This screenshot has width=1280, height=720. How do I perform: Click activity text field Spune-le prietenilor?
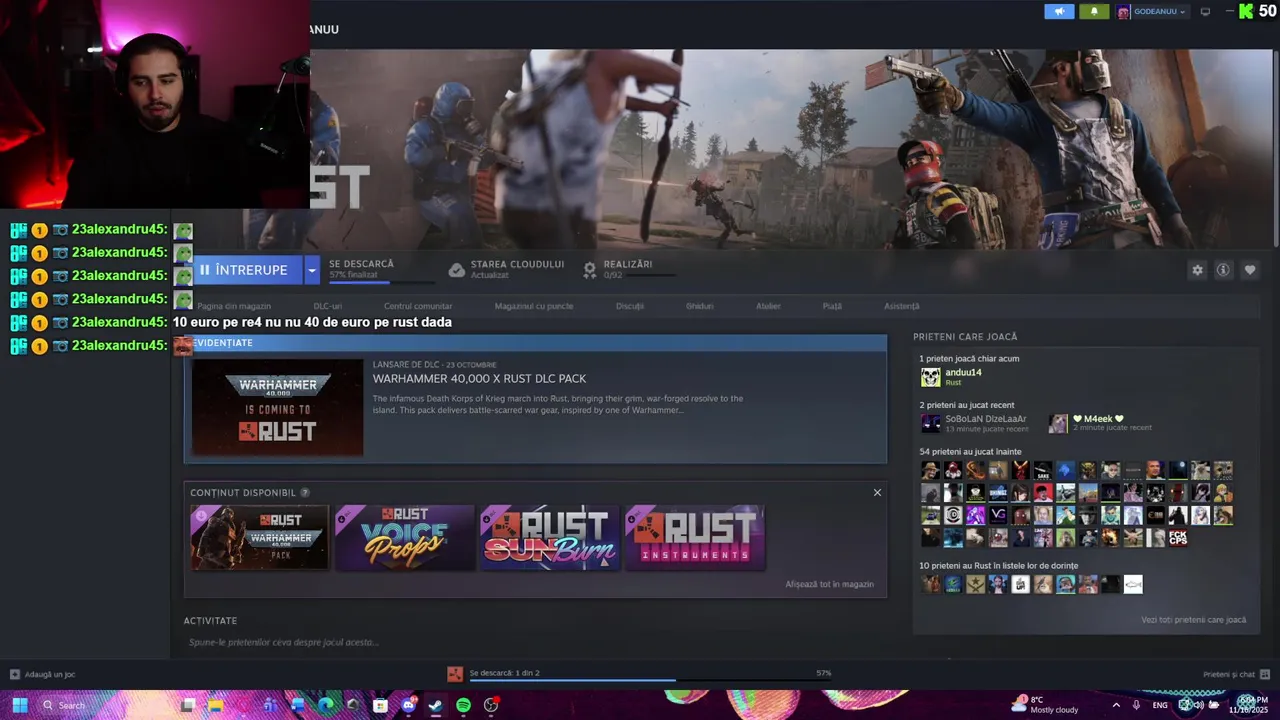283,642
